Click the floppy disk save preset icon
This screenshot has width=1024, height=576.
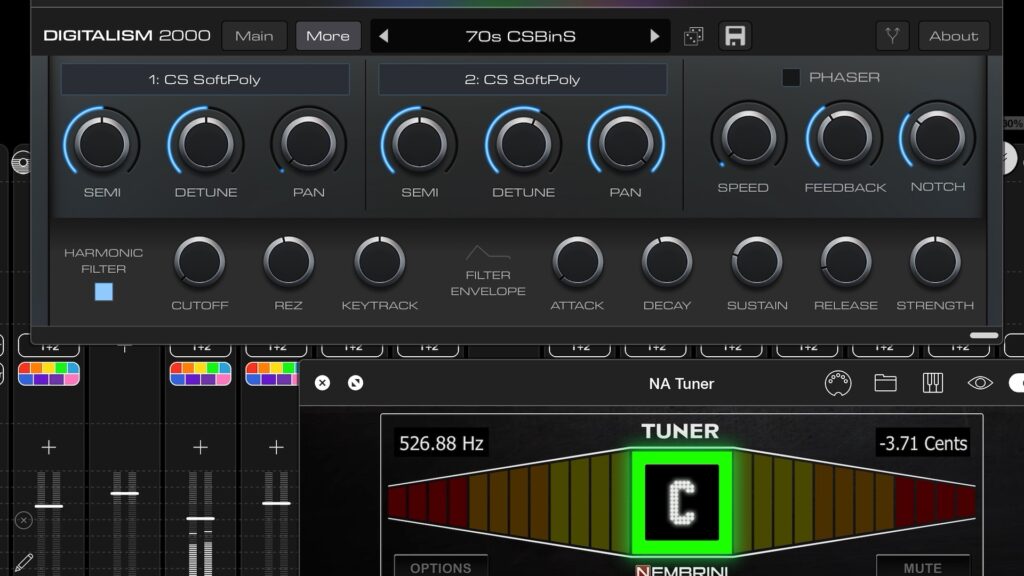pos(735,36)
